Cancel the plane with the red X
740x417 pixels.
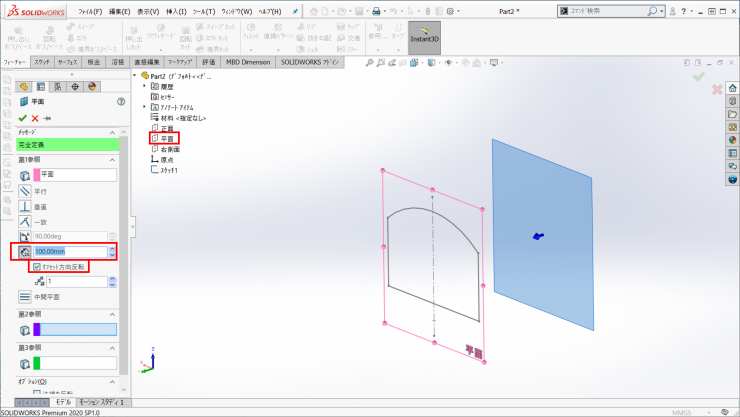[35, 118]
